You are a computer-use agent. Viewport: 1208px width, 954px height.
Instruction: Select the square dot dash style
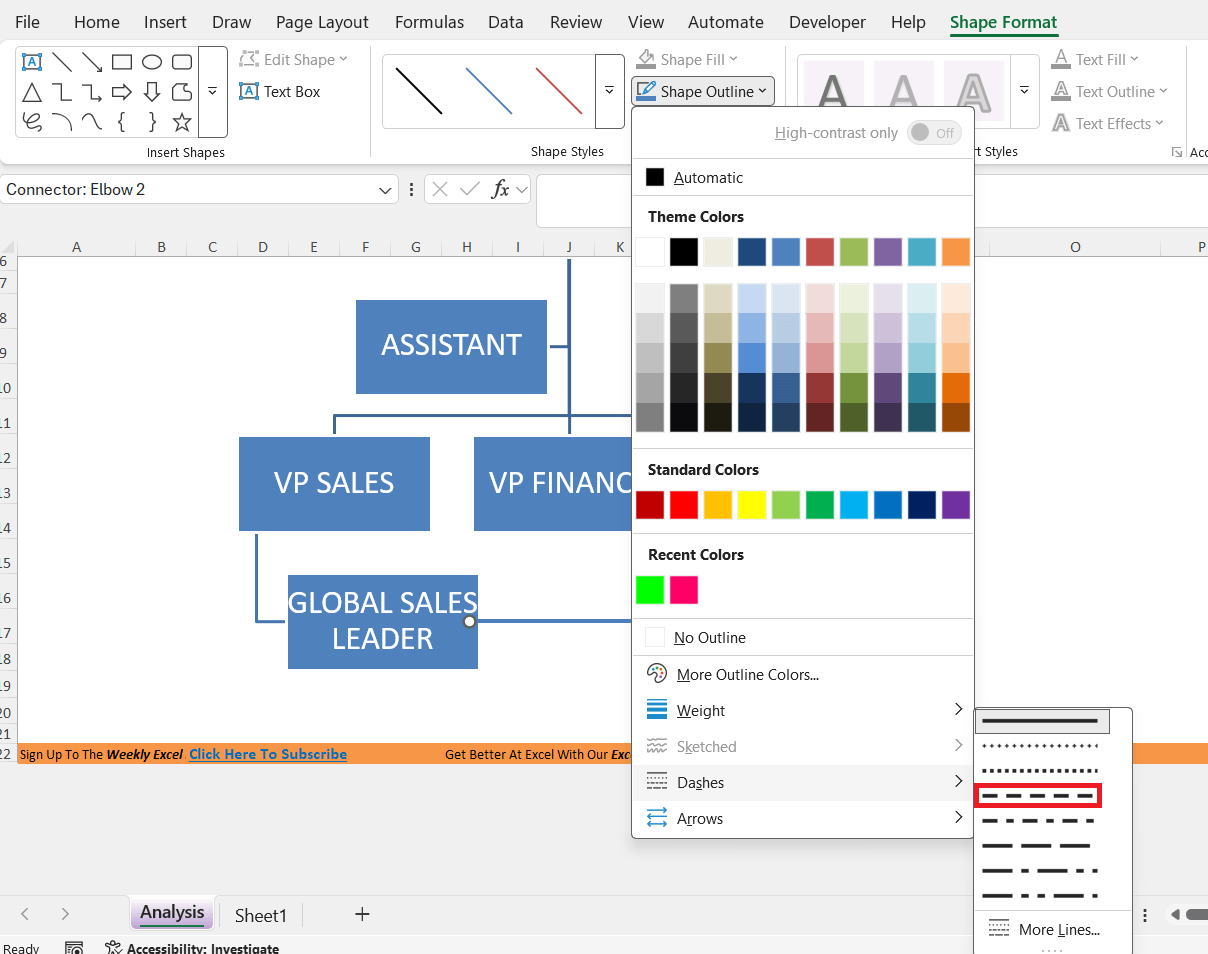1040,771
